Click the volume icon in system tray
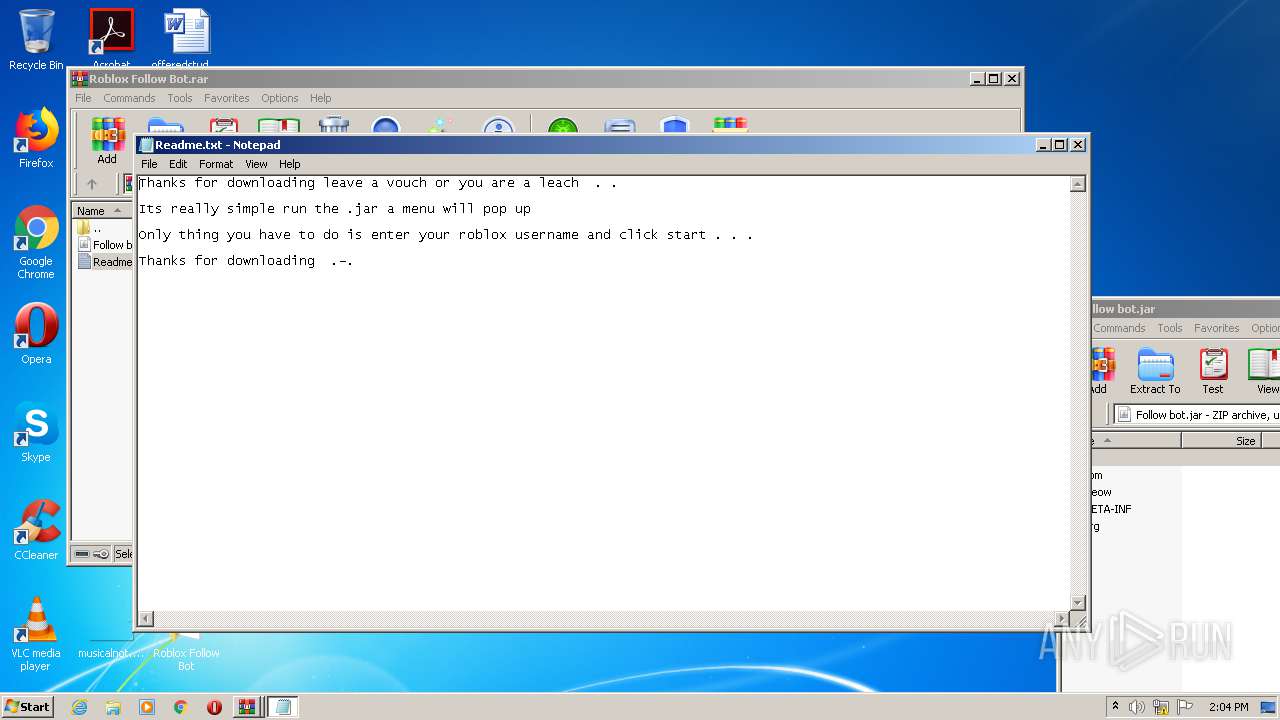Viewport: 1280px width, 720px height. click(x=1137, y=707)
